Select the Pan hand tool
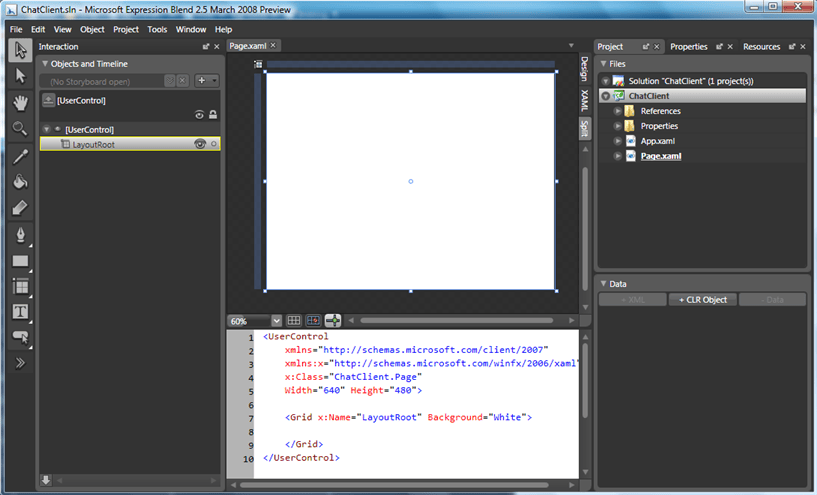The image size is (817, 495). click(20, 103)
